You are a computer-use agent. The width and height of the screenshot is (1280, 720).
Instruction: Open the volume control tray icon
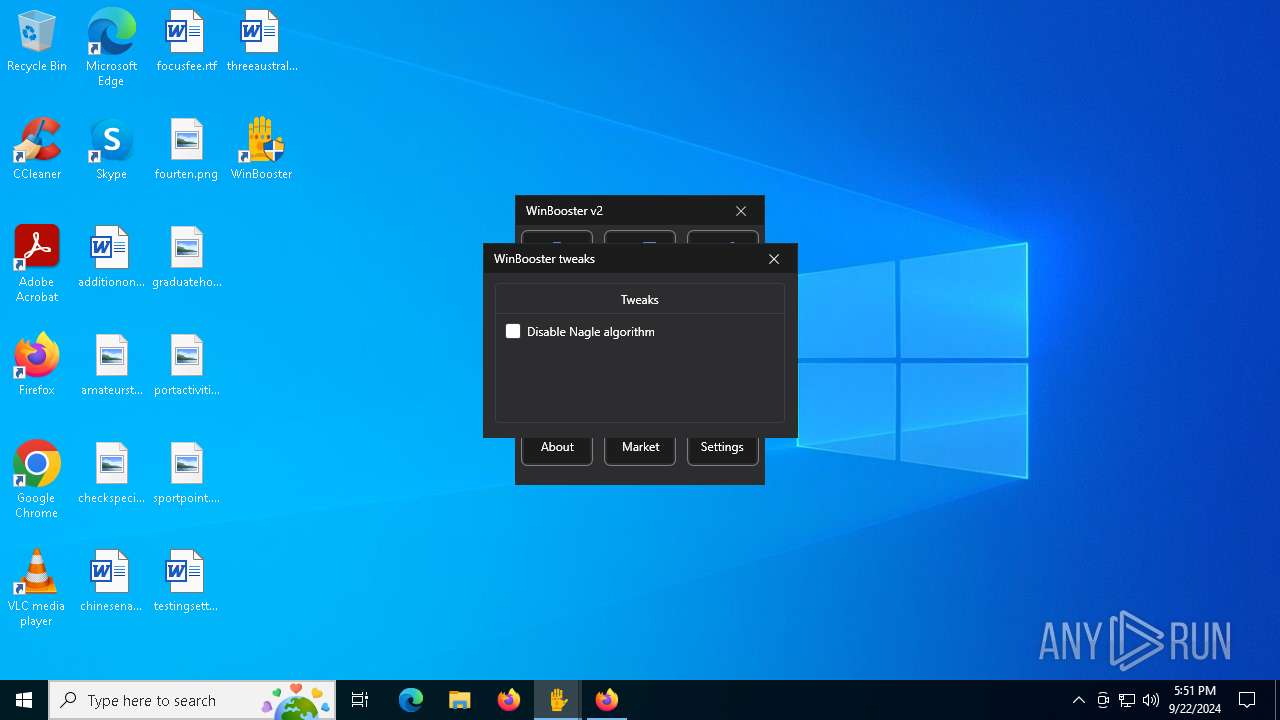coord(1151,700)
